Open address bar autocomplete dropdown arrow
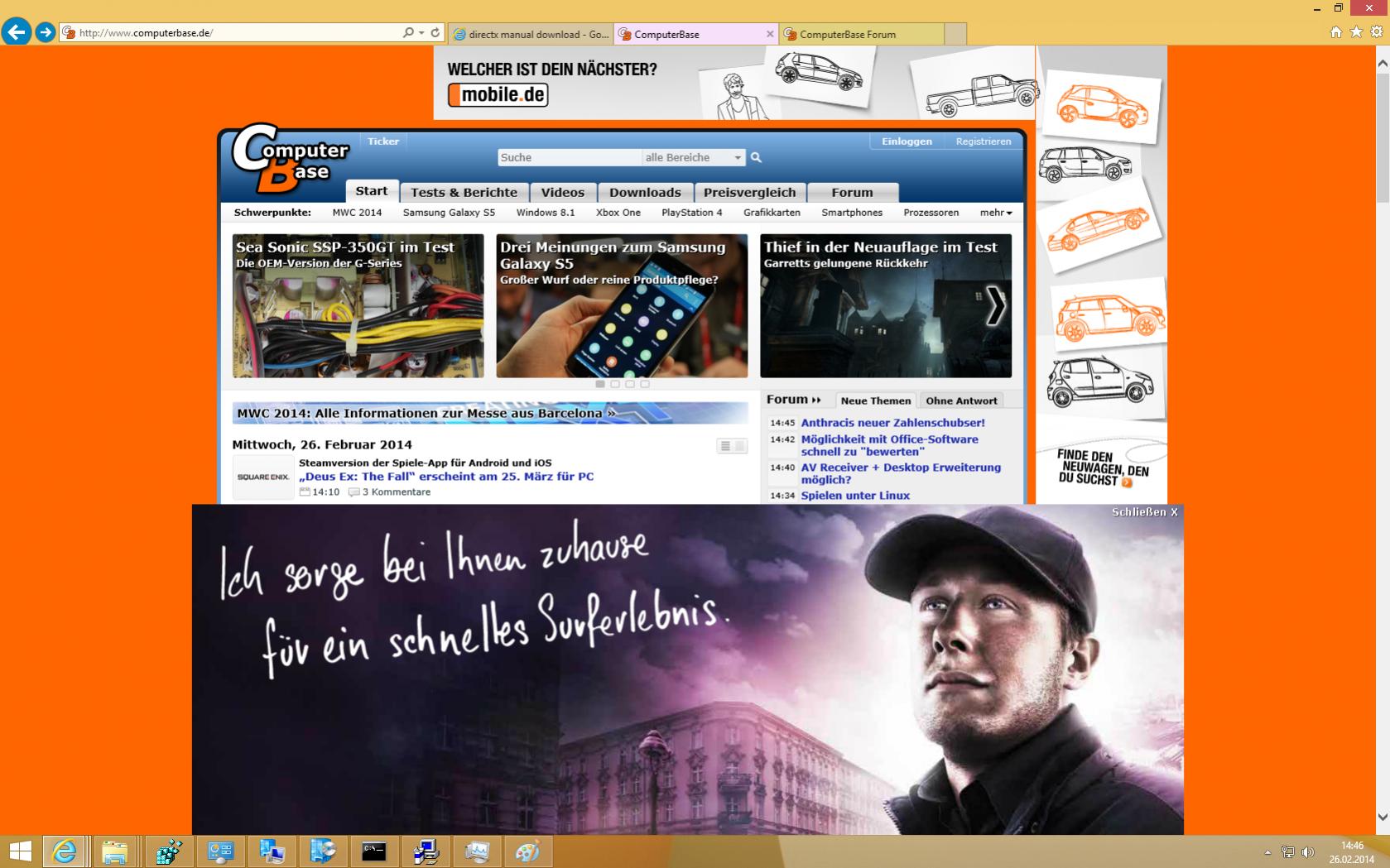1390x868 pixels. 421,33
